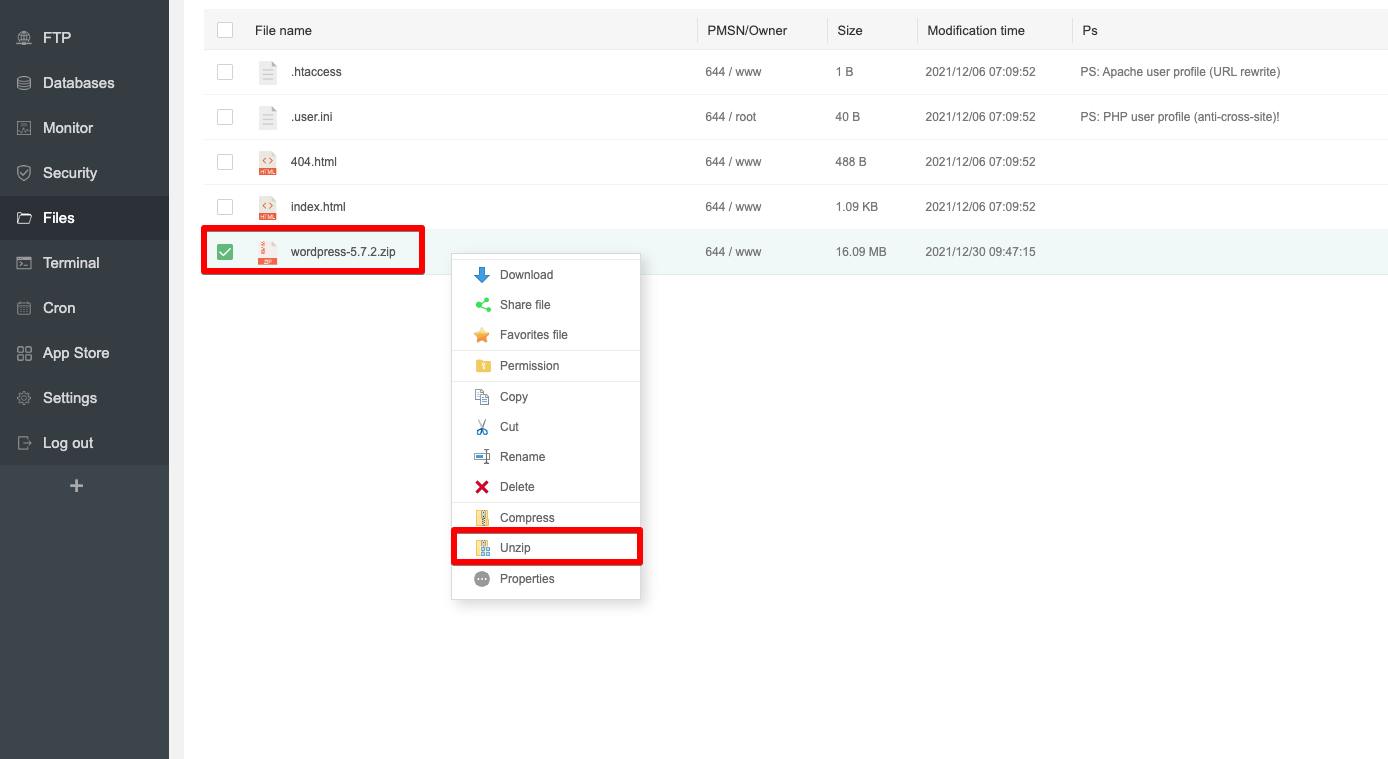Toggle the select-all checkbox in header
Viewport: 1388px width, 759px height.
(x=225, y=30)
